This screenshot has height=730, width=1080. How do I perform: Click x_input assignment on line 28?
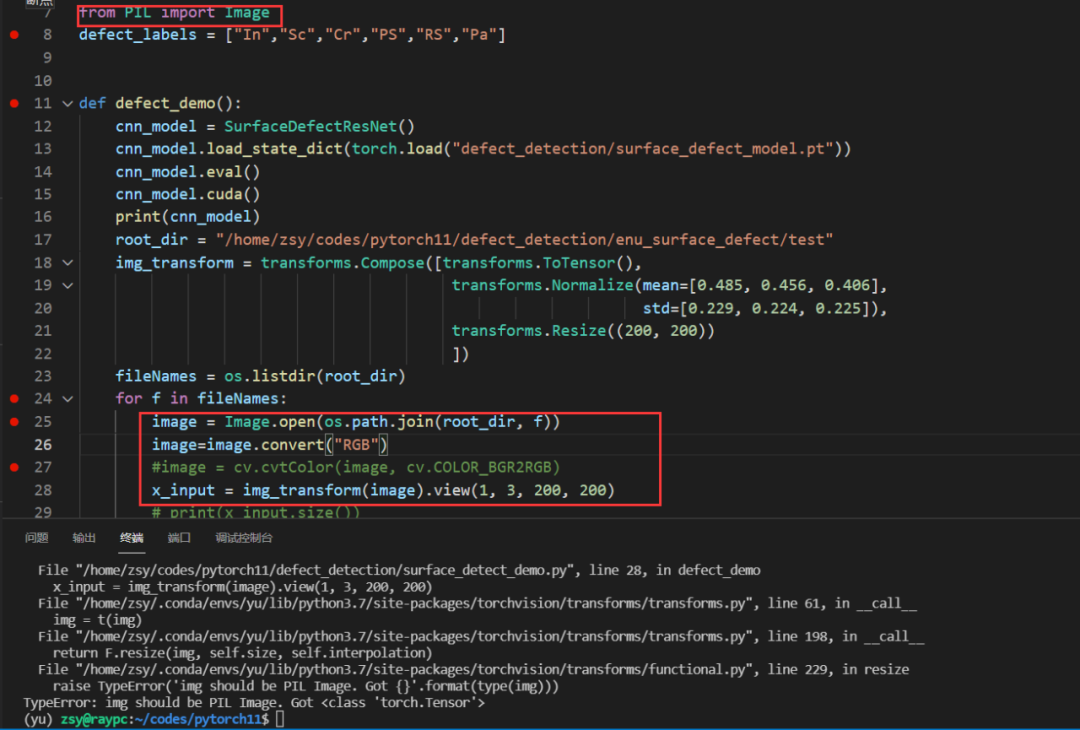pyautogui.click(x=383, y=490)
